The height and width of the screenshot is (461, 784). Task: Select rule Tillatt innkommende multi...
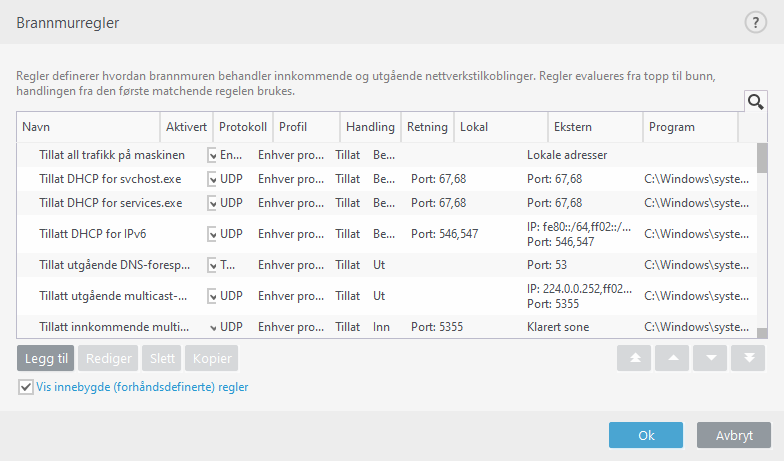click(x=387, y=326)
